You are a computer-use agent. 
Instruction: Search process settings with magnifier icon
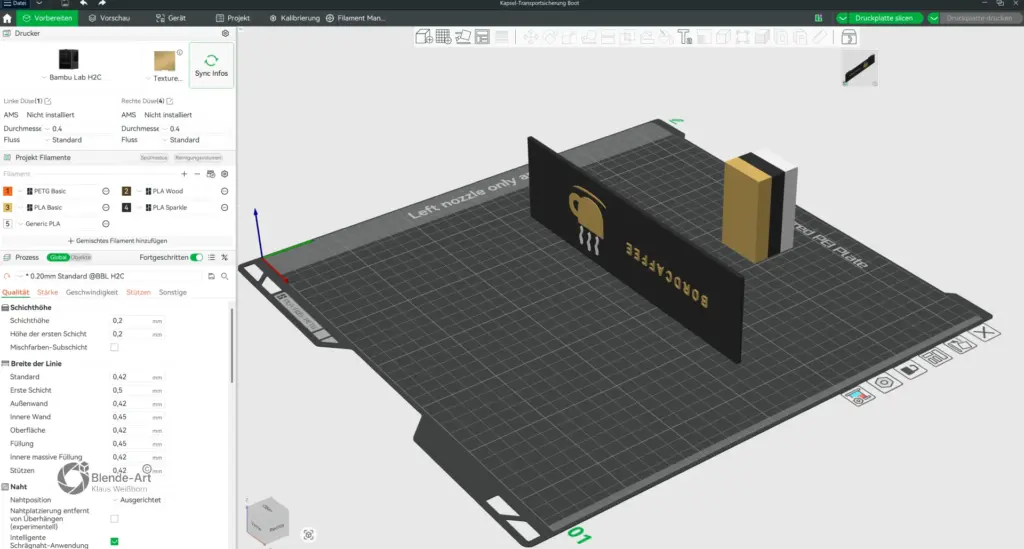pyautogui.click(x=225, y=276)
